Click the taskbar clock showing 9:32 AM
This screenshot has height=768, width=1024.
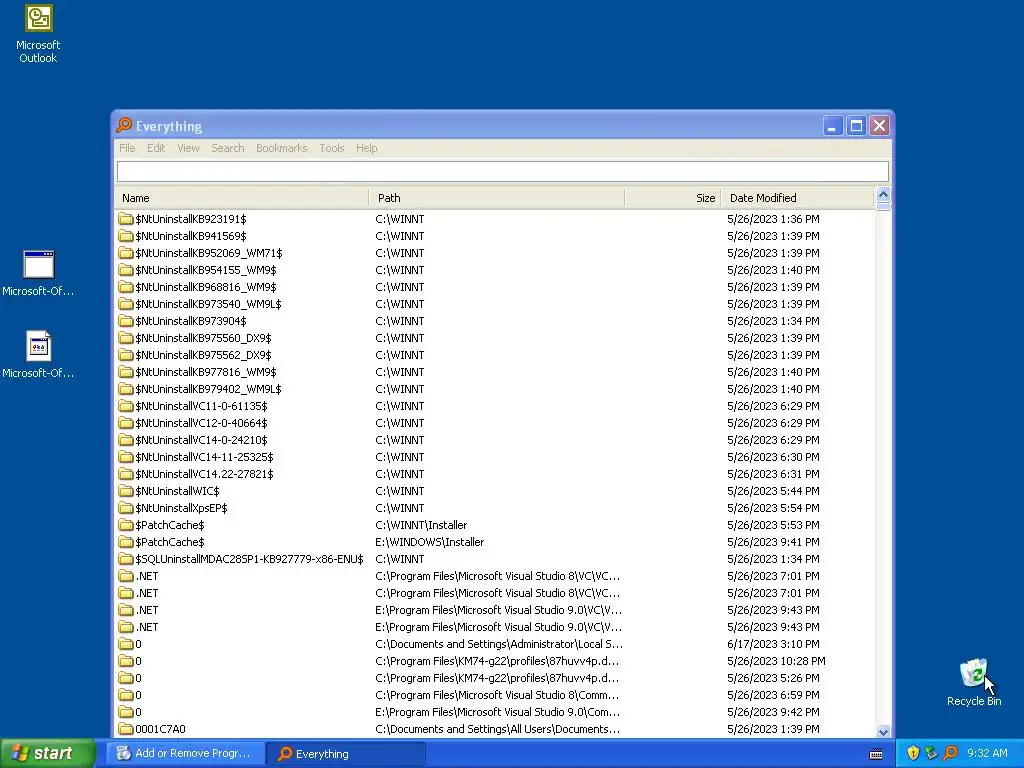point(987,753)
